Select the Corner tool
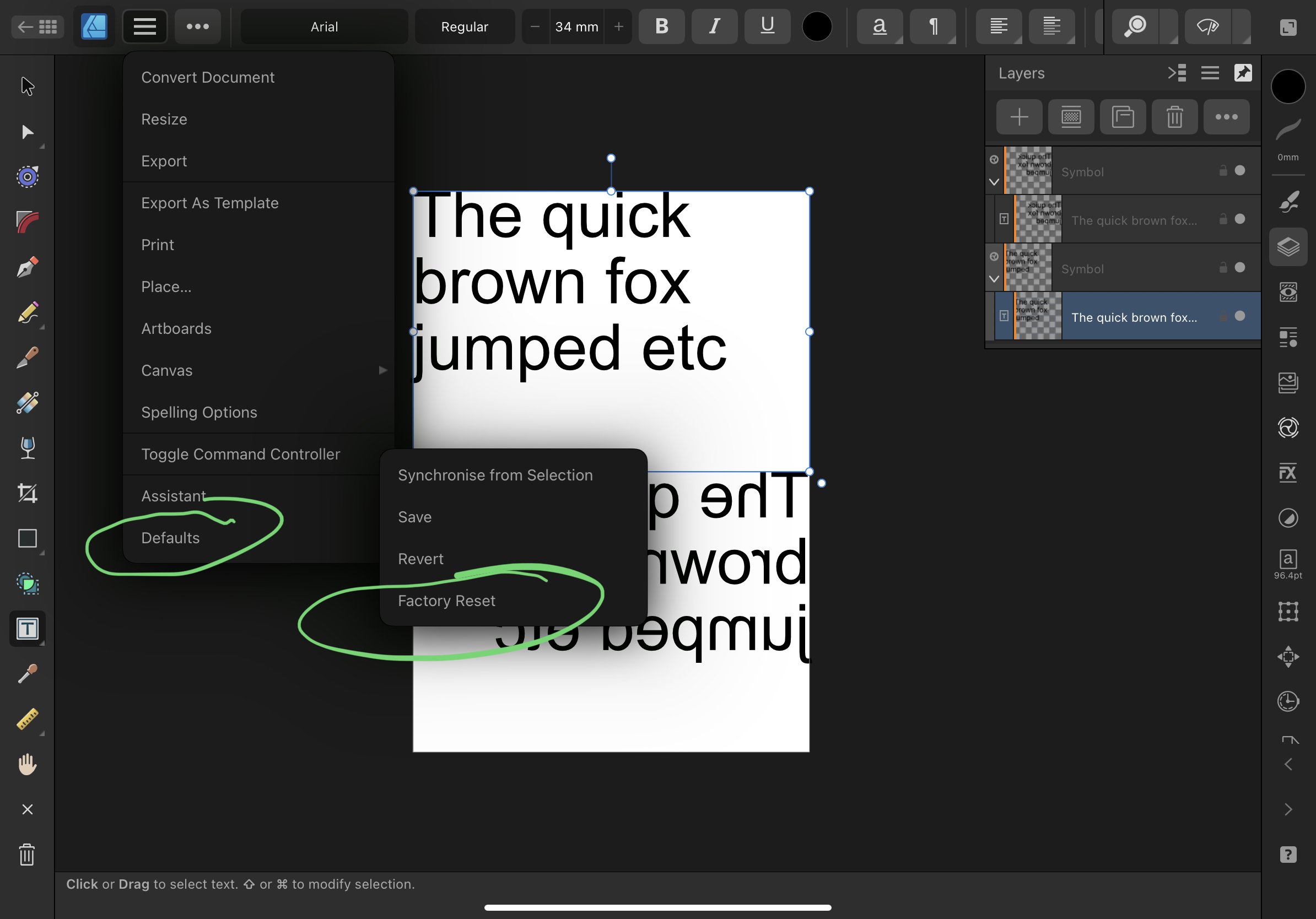Image resolution: width=1316 pixels, height=919 pixels. click(27, 222)
